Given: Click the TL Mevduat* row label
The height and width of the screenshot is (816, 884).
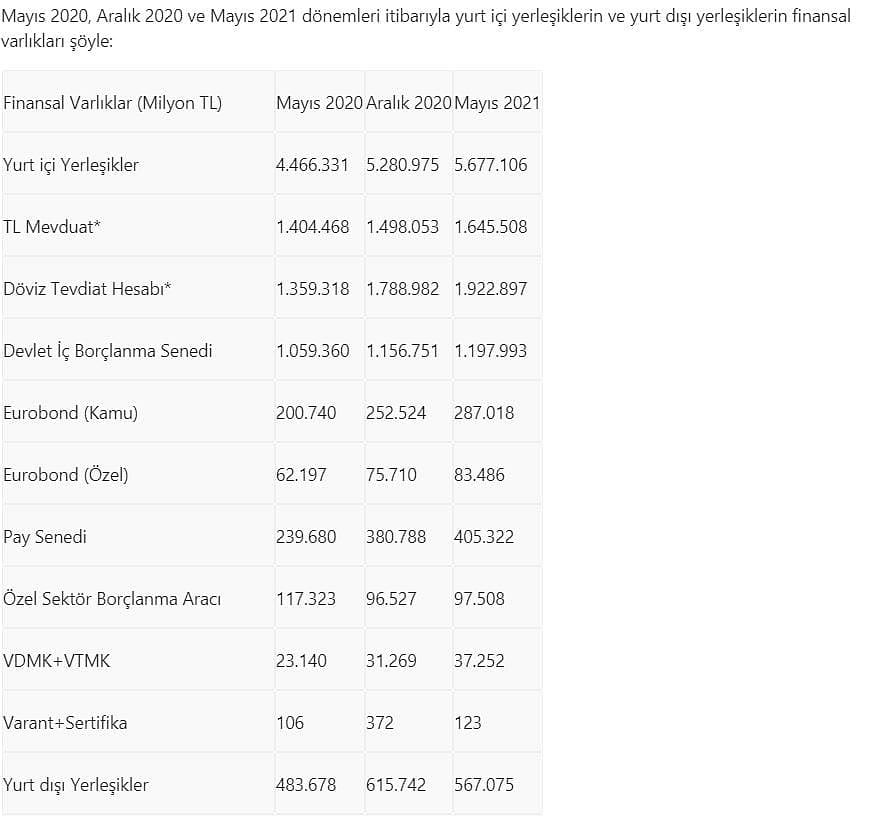Looking at the screenshot, I should [52, 227].
